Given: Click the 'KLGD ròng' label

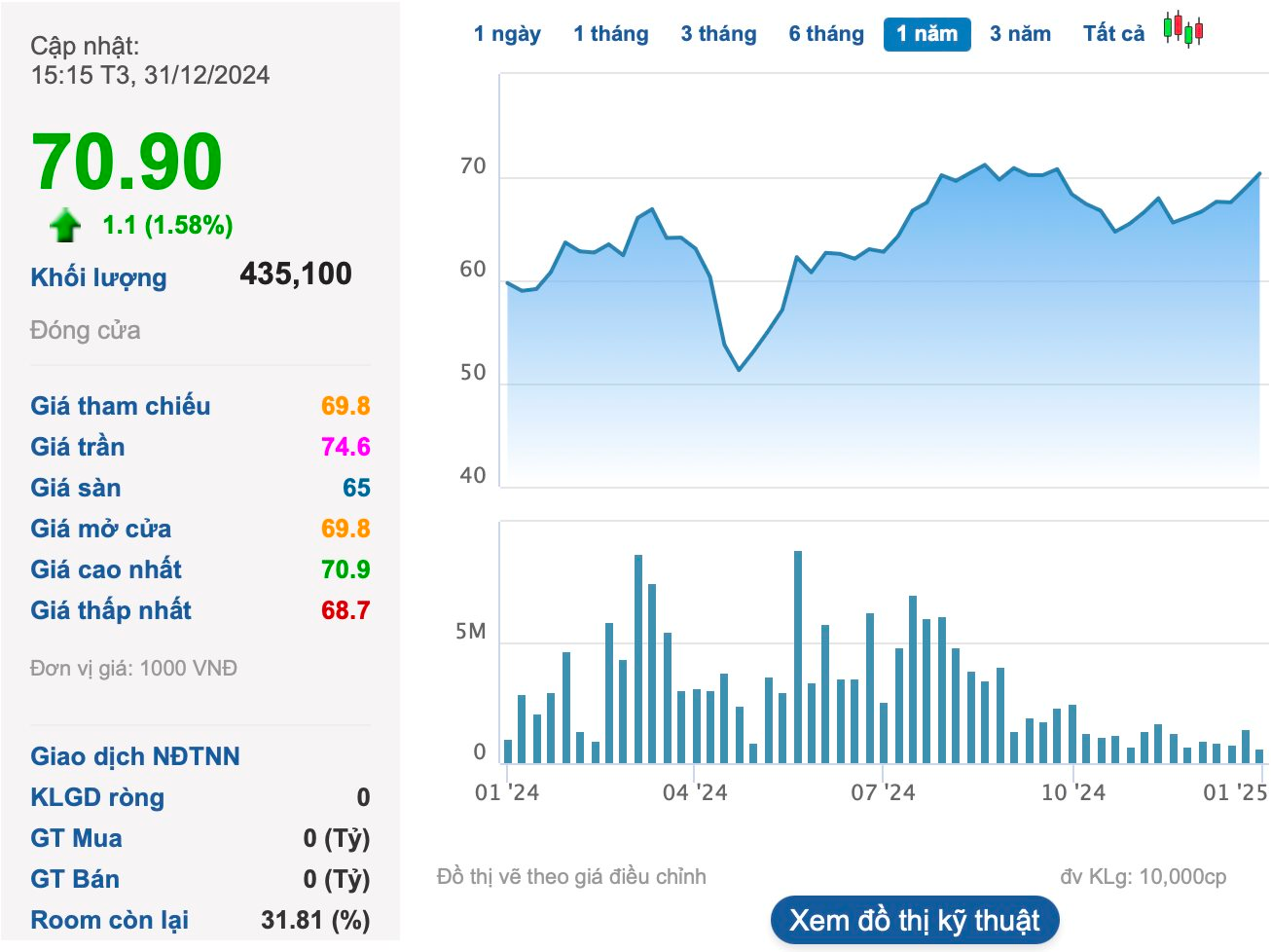Looking at the screenshot, I should tap(97, 797).
